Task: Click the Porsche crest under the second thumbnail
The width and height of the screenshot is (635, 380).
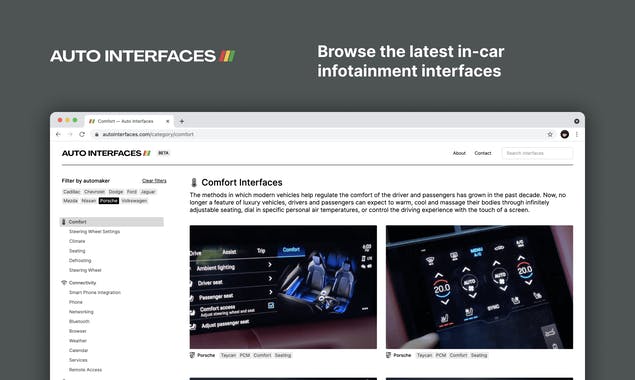Action: [x=388, y=355]
